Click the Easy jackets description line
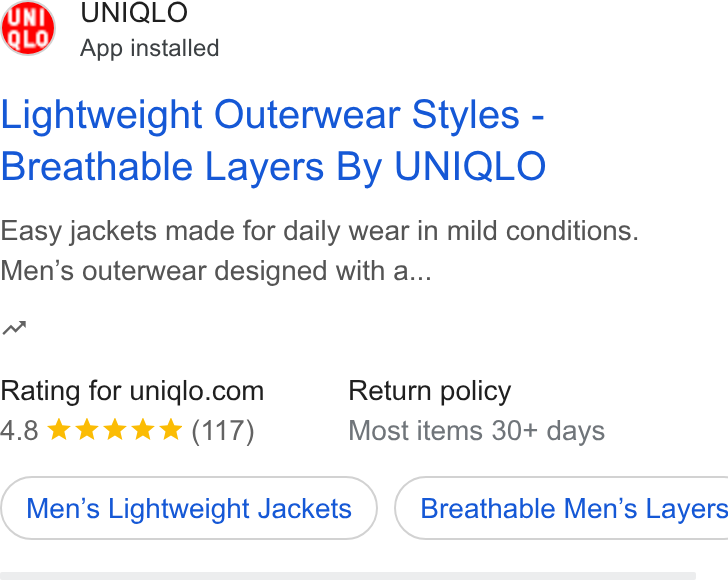Viewport: 728px width, 580px height. click(320, 231)
